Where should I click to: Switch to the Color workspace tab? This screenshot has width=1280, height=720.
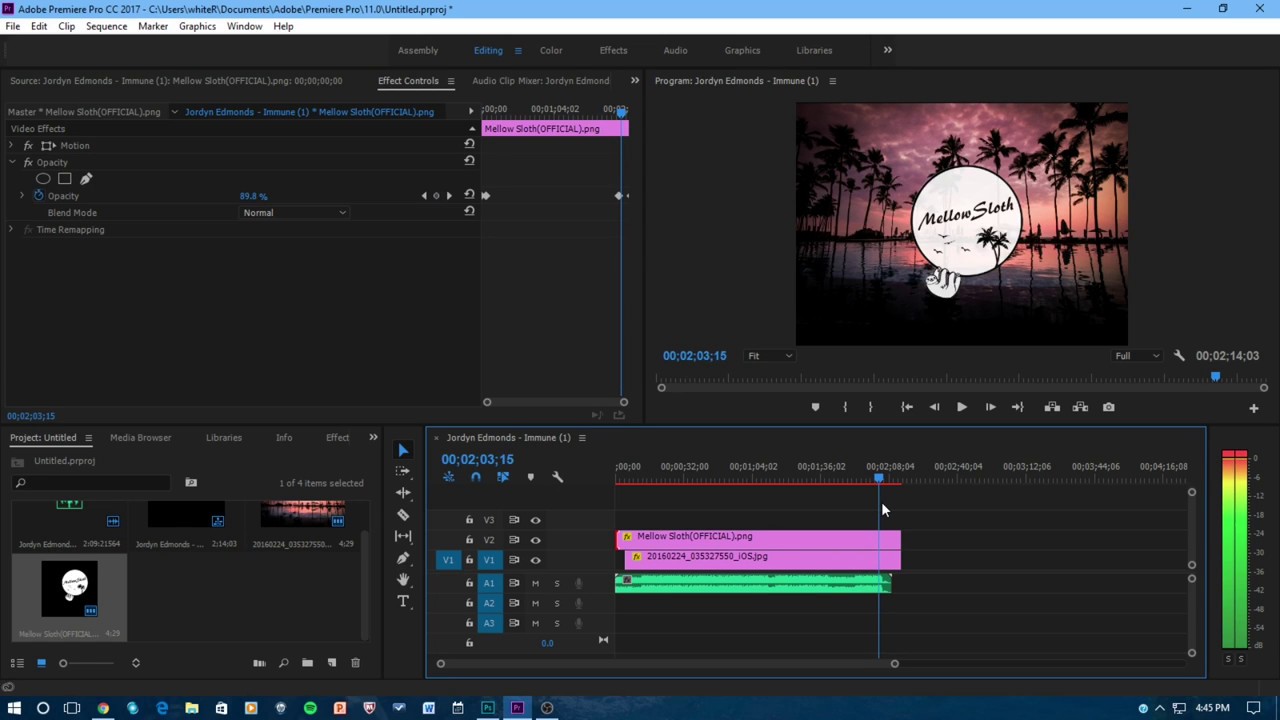tap(551, 50)
